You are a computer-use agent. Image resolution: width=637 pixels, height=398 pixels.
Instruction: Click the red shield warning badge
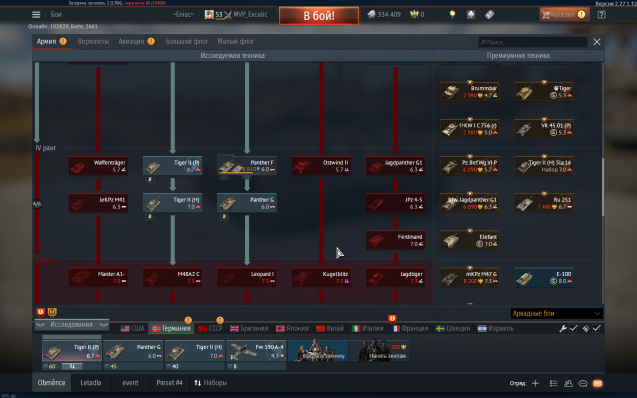[40, 312]
